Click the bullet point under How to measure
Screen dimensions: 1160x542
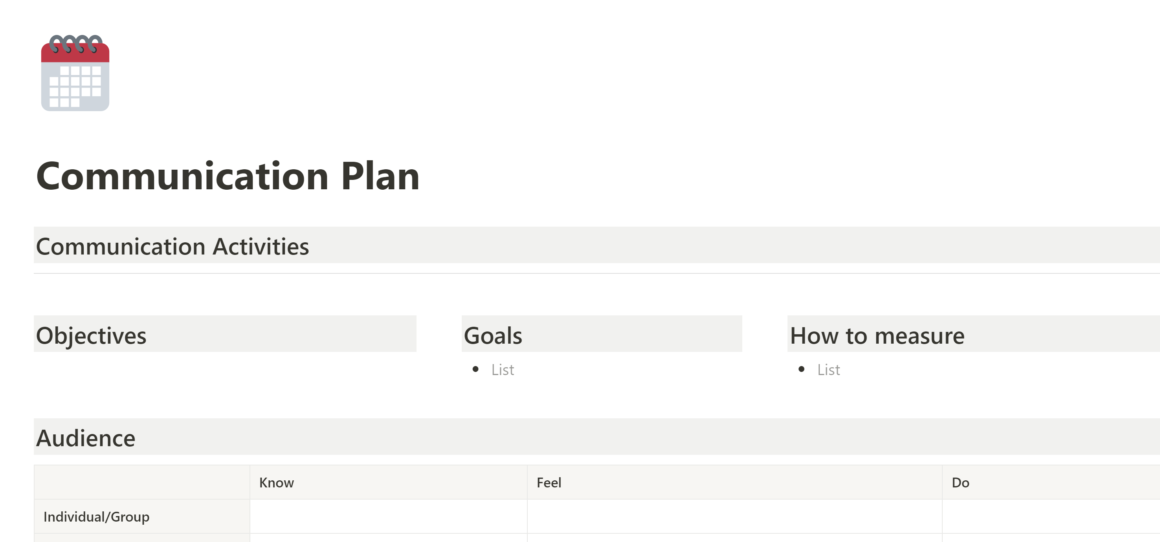coord(802,369)
